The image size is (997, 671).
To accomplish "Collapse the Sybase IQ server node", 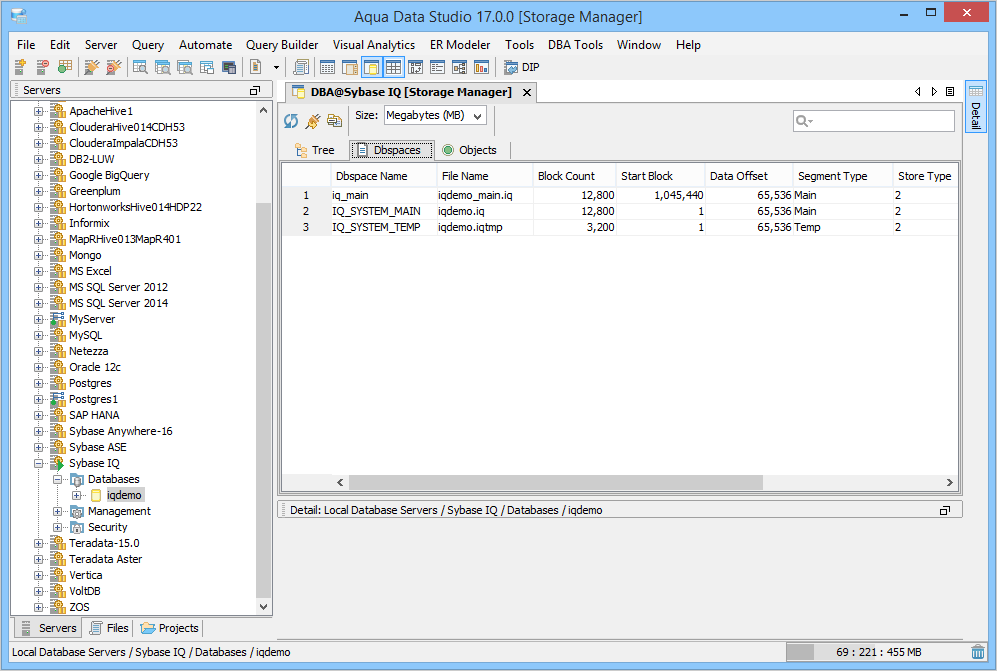I will point(39,463).
